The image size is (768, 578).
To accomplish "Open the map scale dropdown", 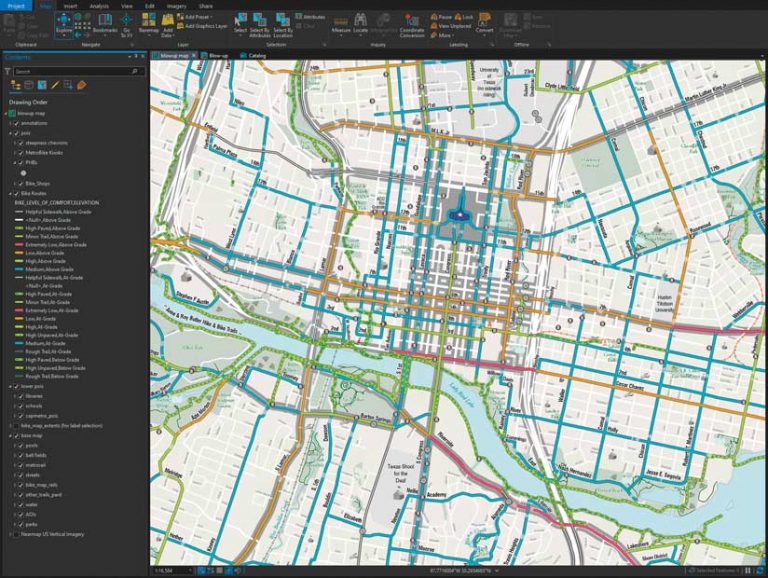I will tap(190, 571).
